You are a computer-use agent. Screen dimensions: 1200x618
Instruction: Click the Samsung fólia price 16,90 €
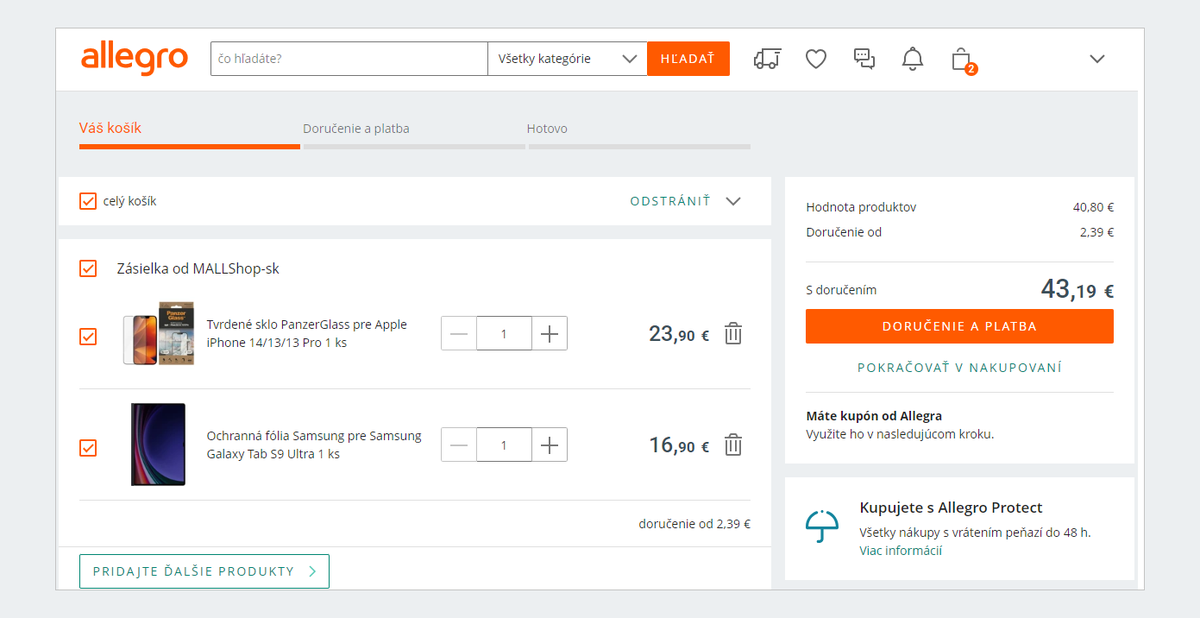tap(679, 445)
